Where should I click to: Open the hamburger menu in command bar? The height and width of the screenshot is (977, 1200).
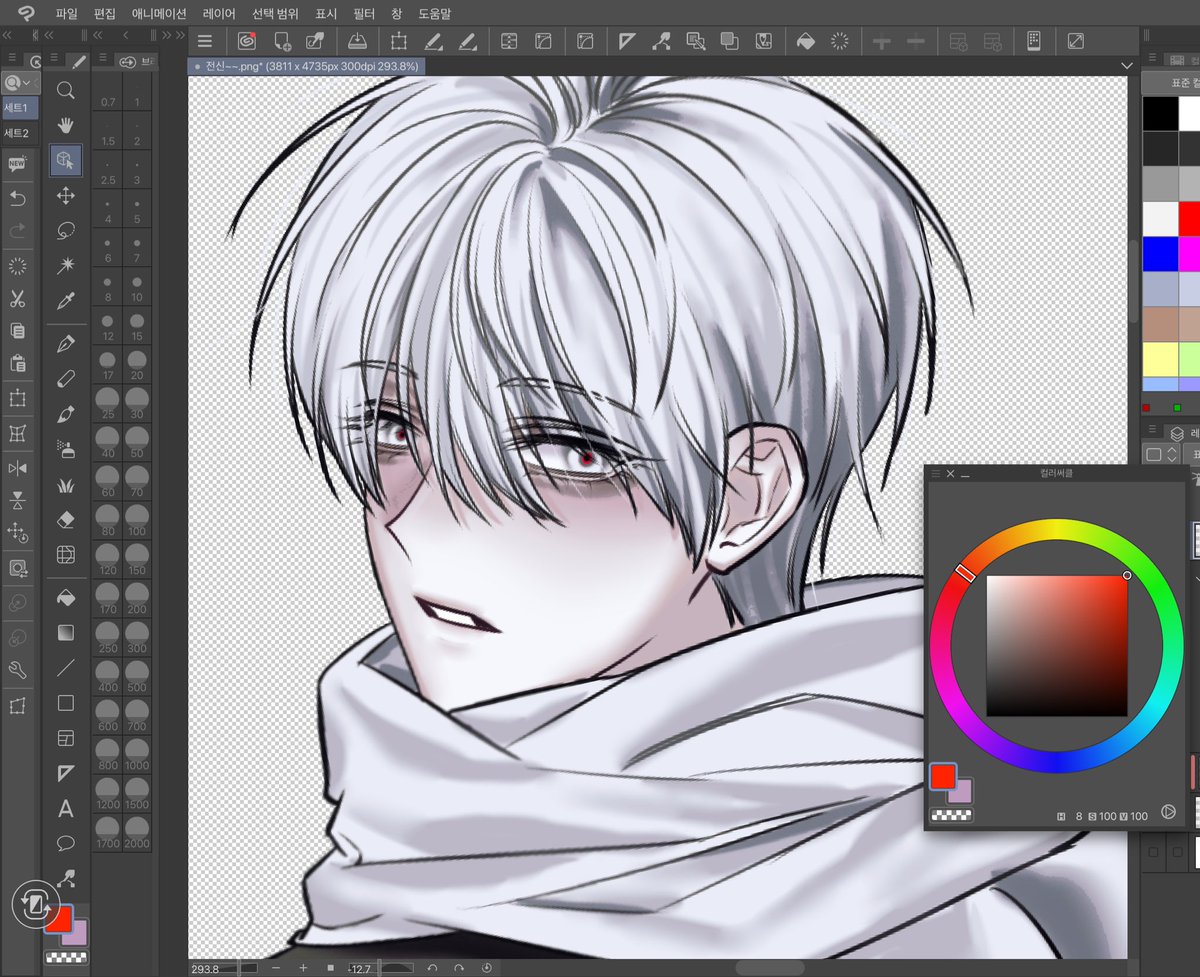(x=205, y=41)
